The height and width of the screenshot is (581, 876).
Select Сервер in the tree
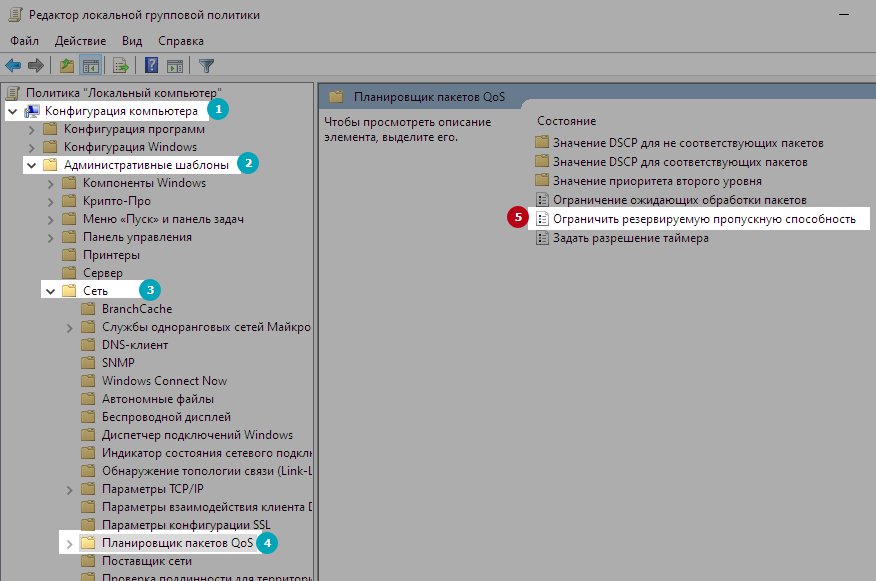pyautogui.click(x=103, y=273)
